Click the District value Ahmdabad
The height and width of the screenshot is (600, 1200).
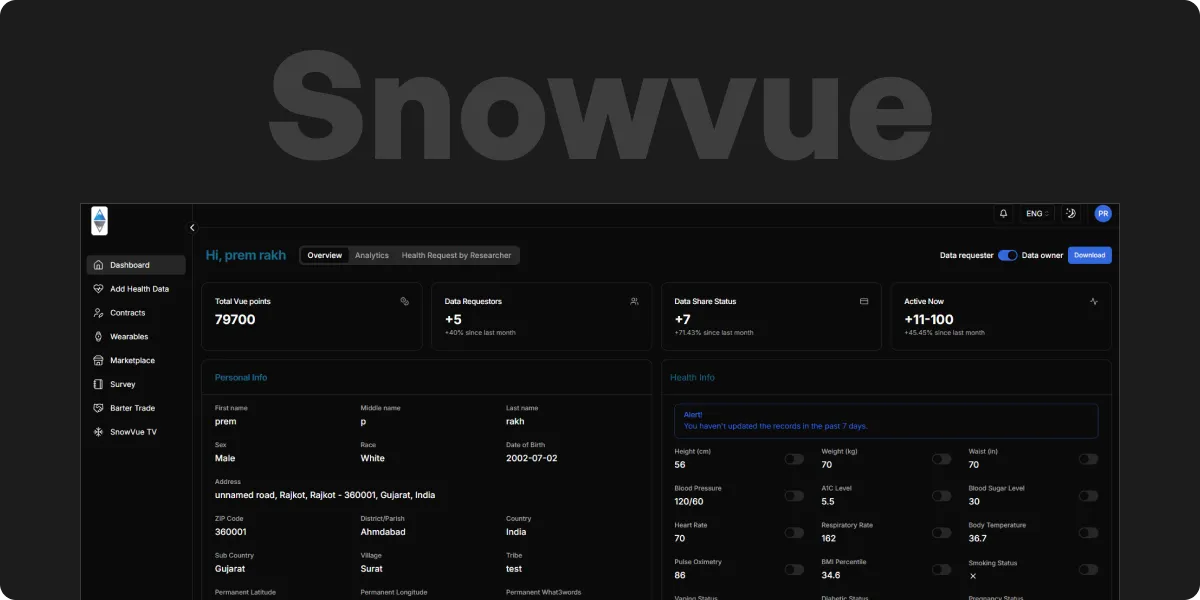[x=383, y=532]
